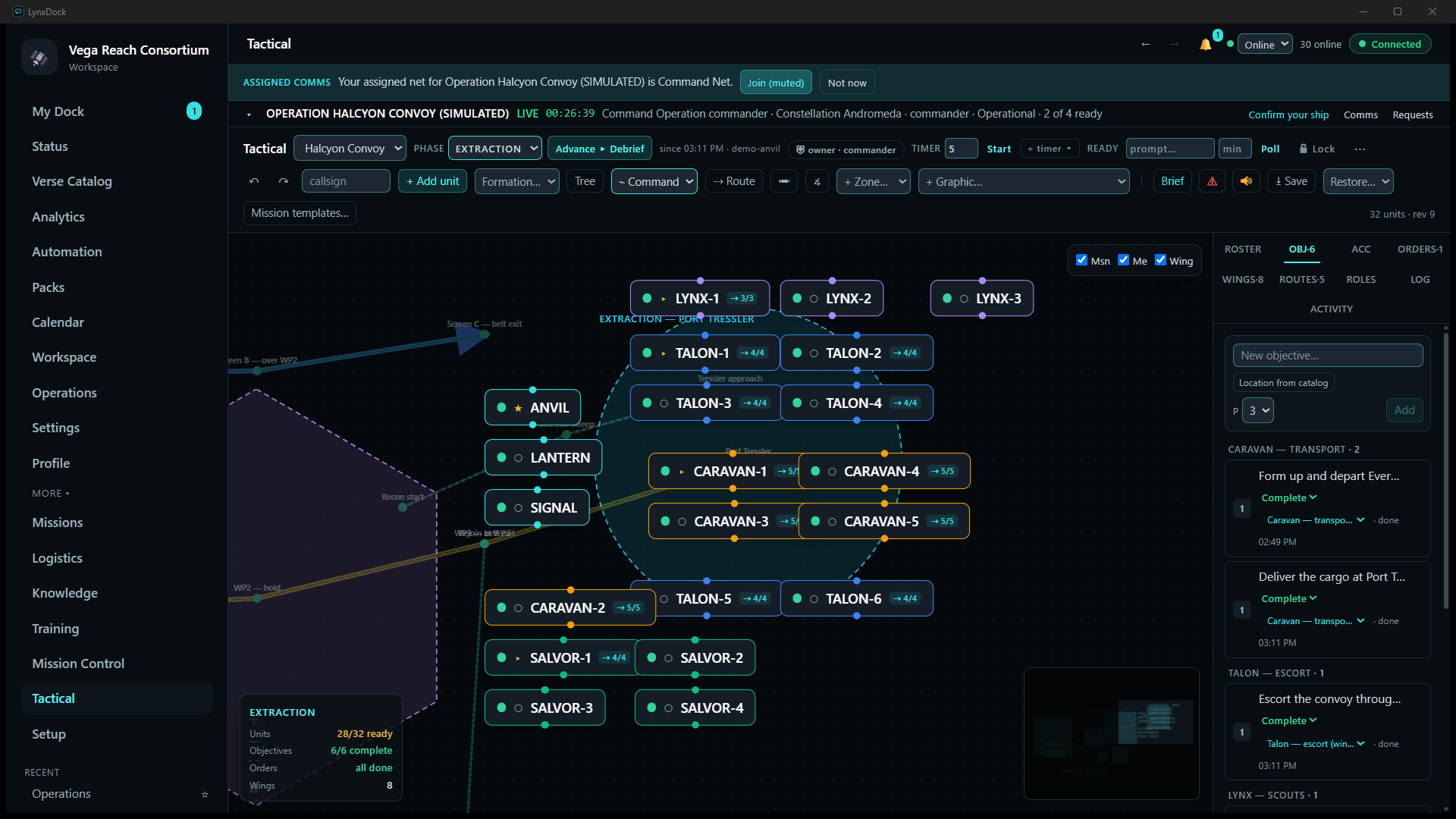Image resolution: width=1456 pixels, height=819 pixels.
Task: Click the SALVOR-1 leader arrow icon
Action: (x=518, y=658)
